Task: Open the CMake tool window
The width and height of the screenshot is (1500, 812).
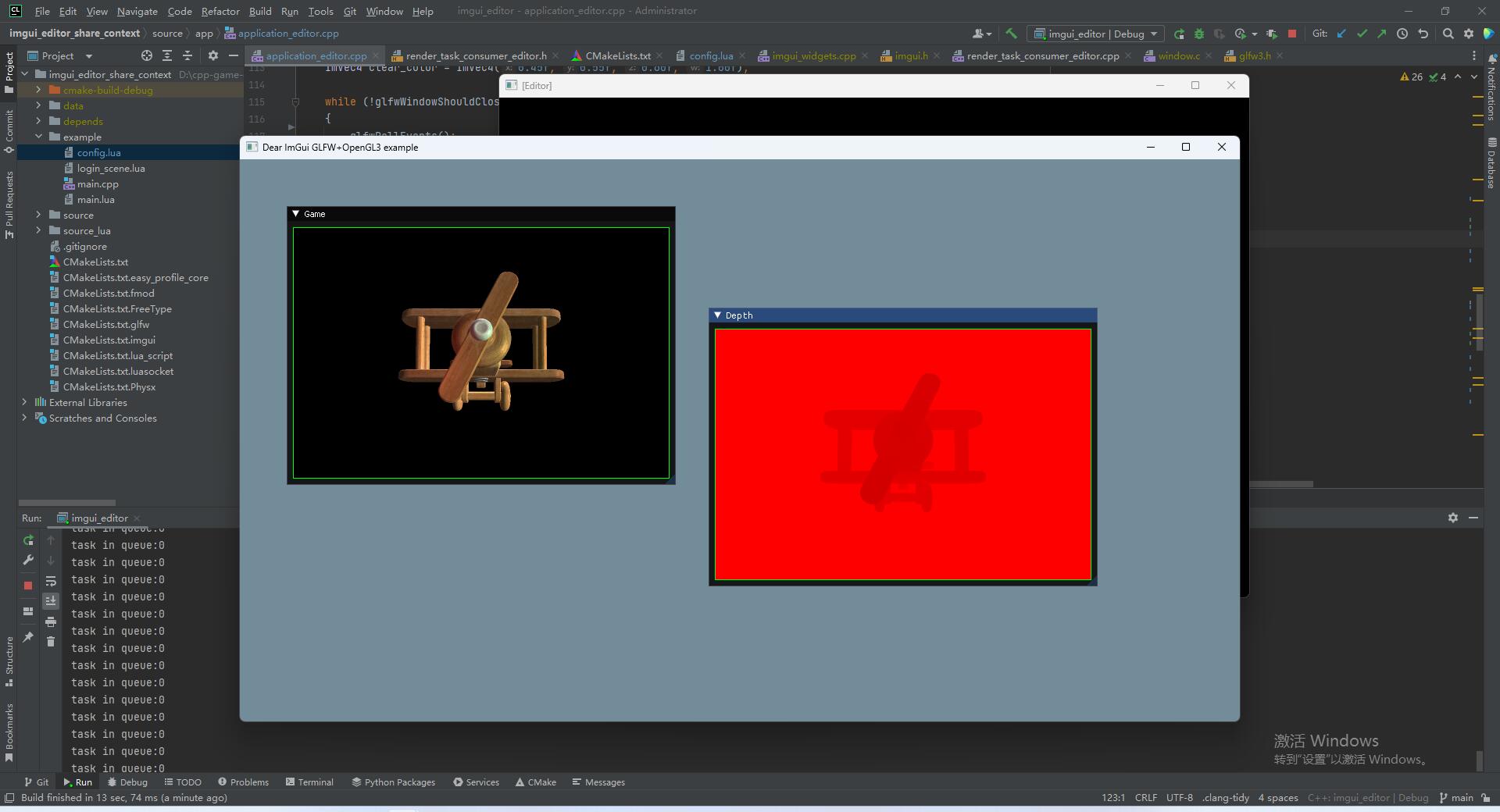Action: point(536,782)
